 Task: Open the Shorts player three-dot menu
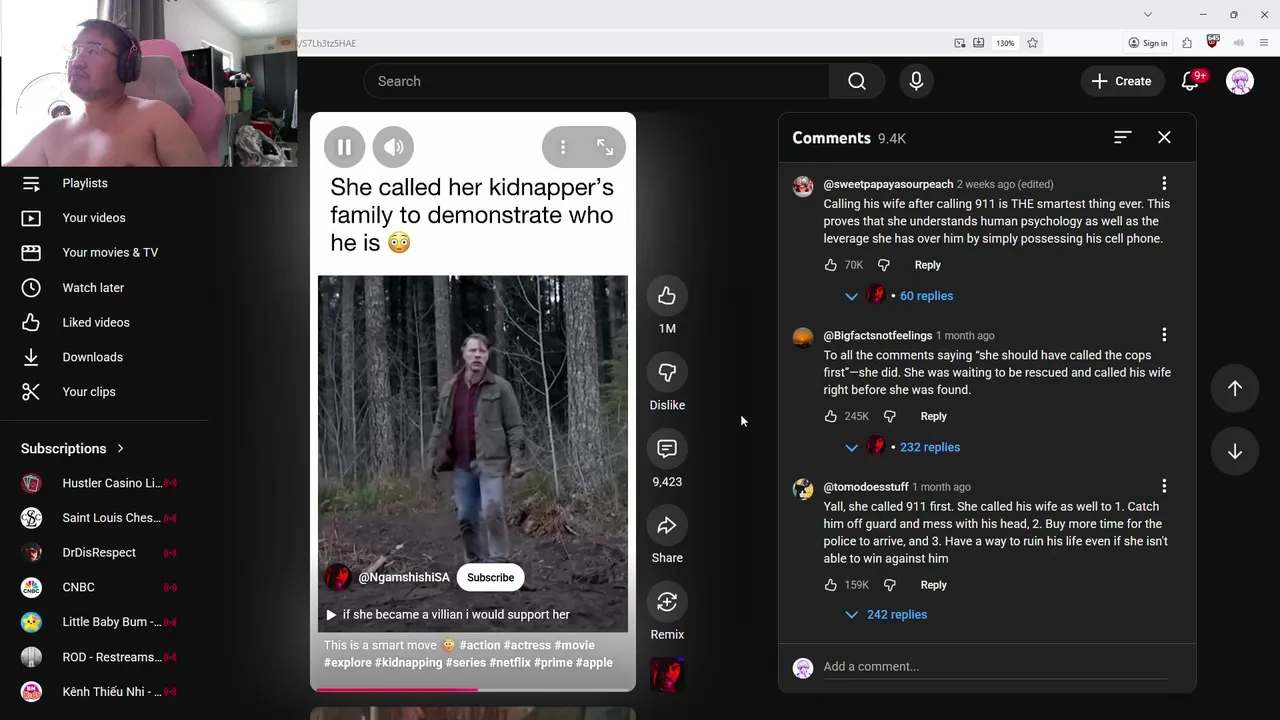tap(563, 147)
